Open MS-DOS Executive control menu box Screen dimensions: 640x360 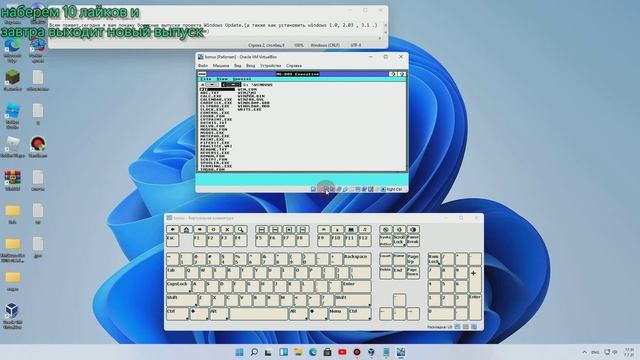point(202,74)
